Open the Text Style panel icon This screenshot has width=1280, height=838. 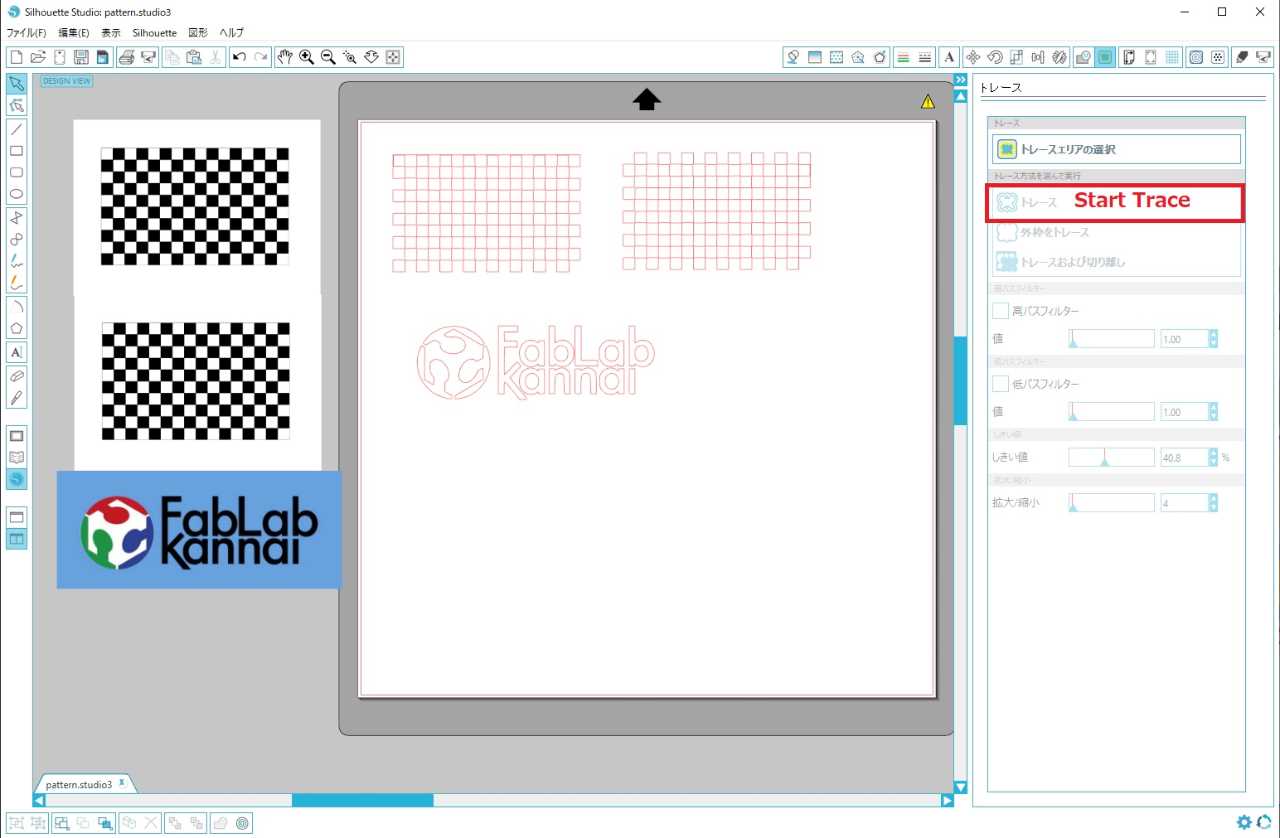[x=949, y=57]
